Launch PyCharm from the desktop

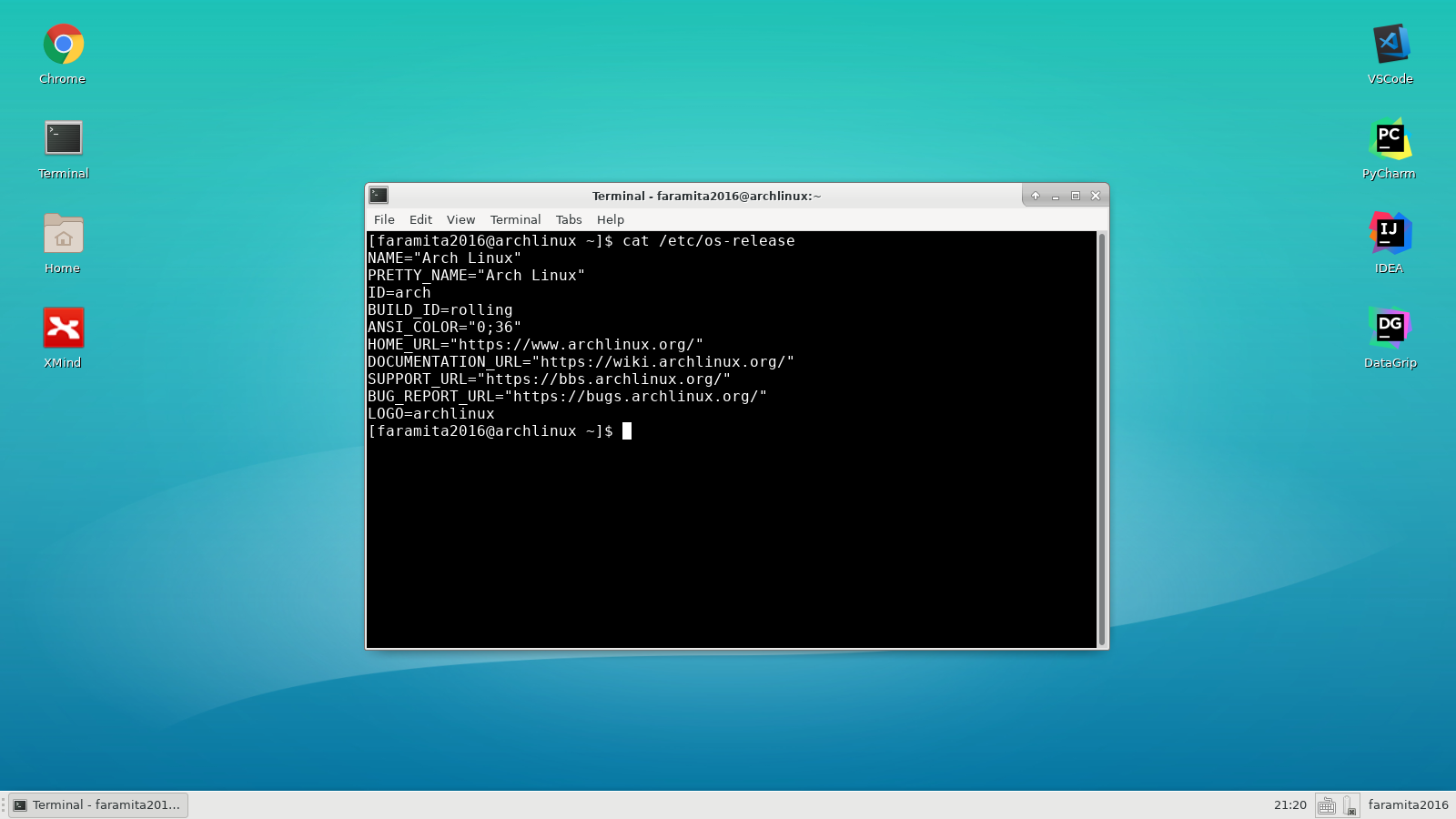1390,138
